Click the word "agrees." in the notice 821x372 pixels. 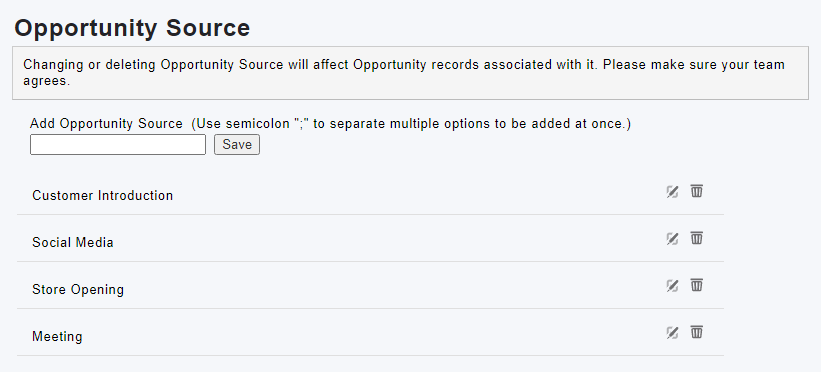tap(46, 82)
